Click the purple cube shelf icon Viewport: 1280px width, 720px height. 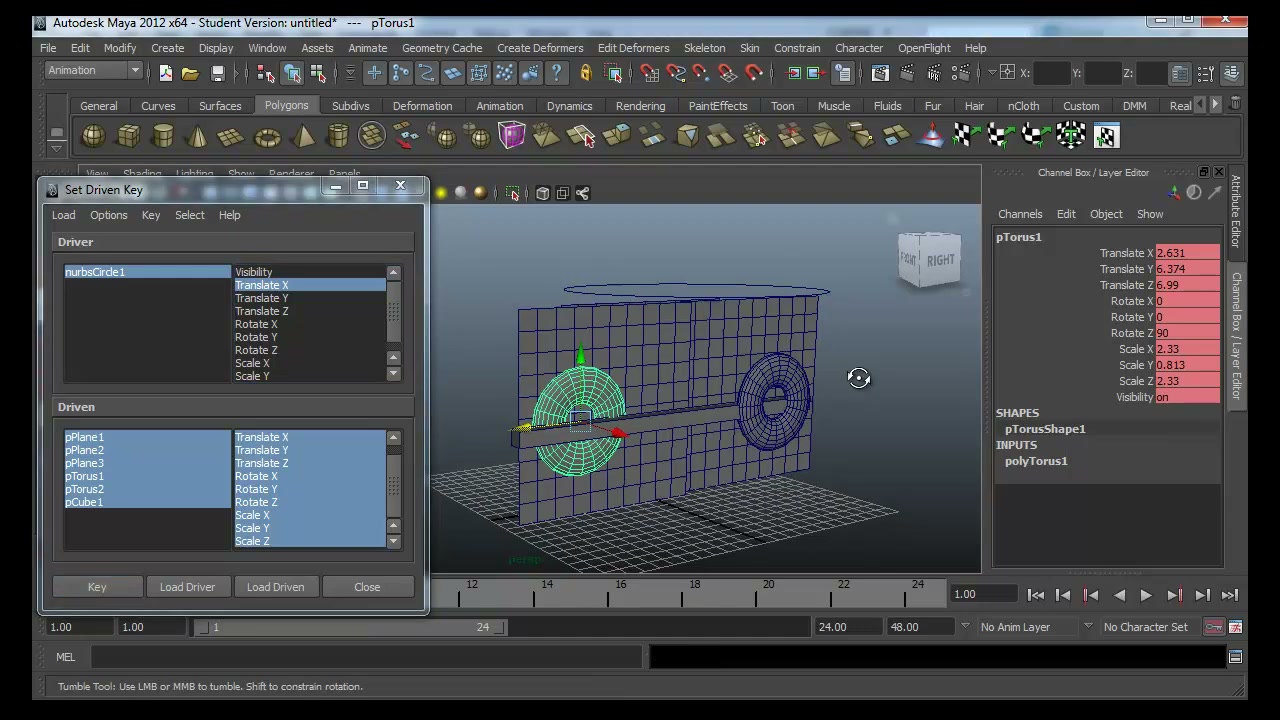511,135
